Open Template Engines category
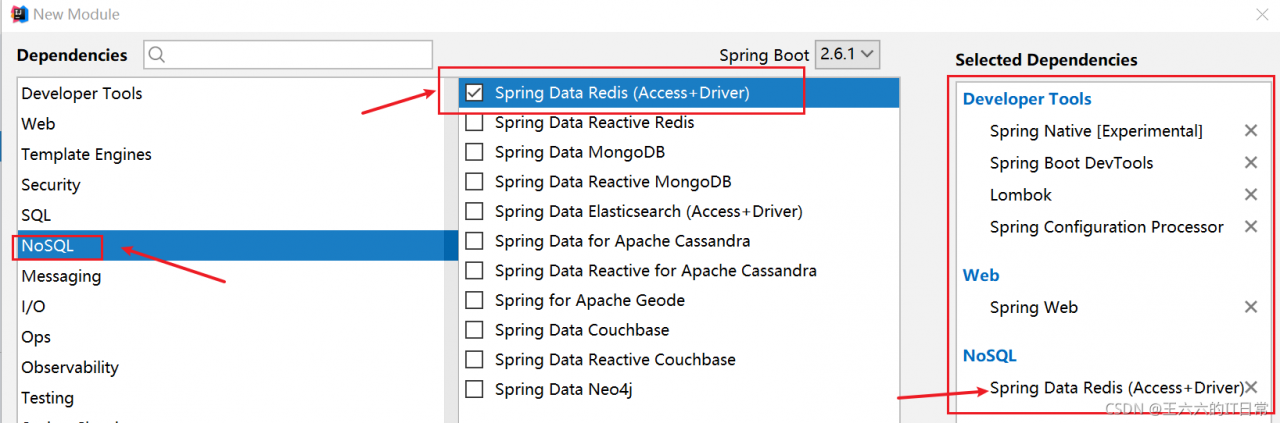 pos(231,154)
